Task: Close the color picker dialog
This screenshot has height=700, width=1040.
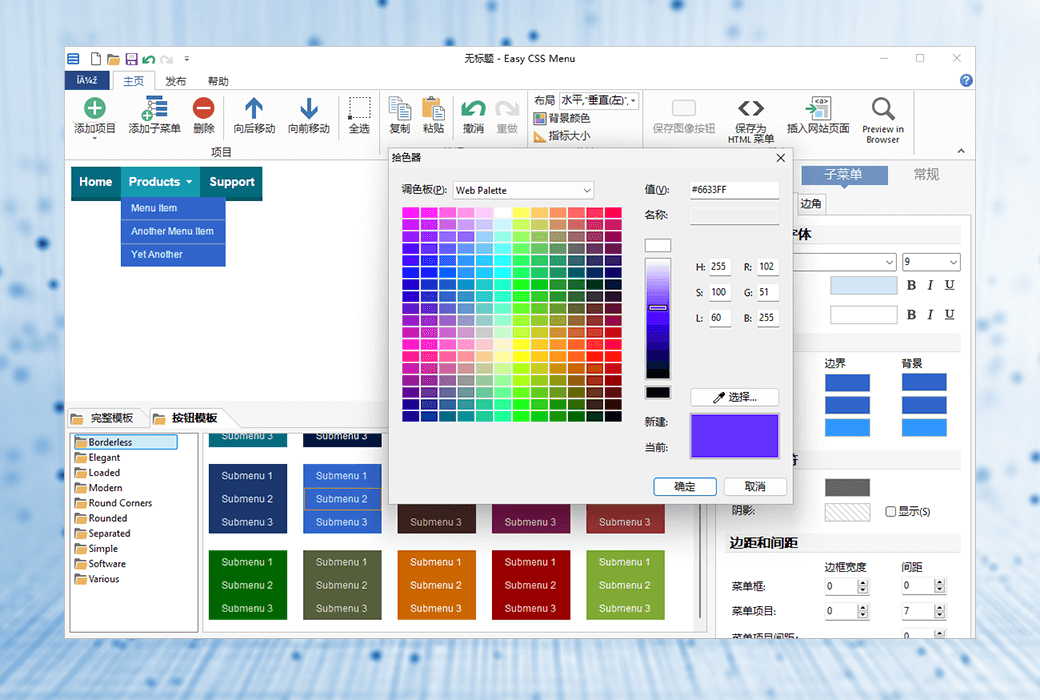Action: (781, 158)
